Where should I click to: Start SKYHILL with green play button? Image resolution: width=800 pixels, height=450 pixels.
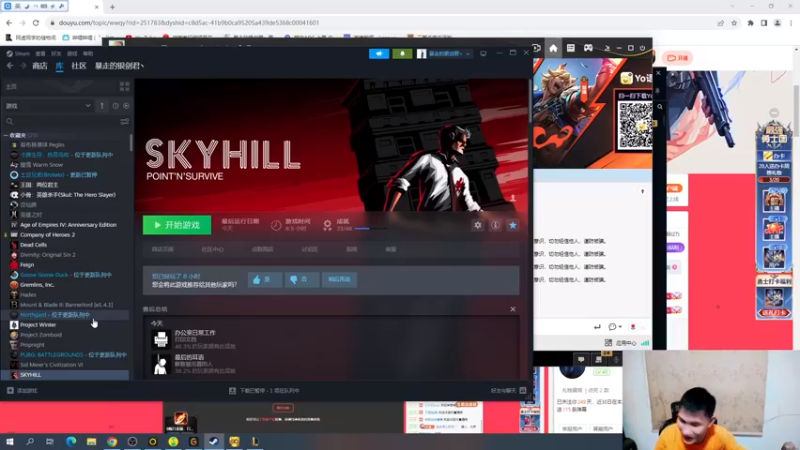177,225
